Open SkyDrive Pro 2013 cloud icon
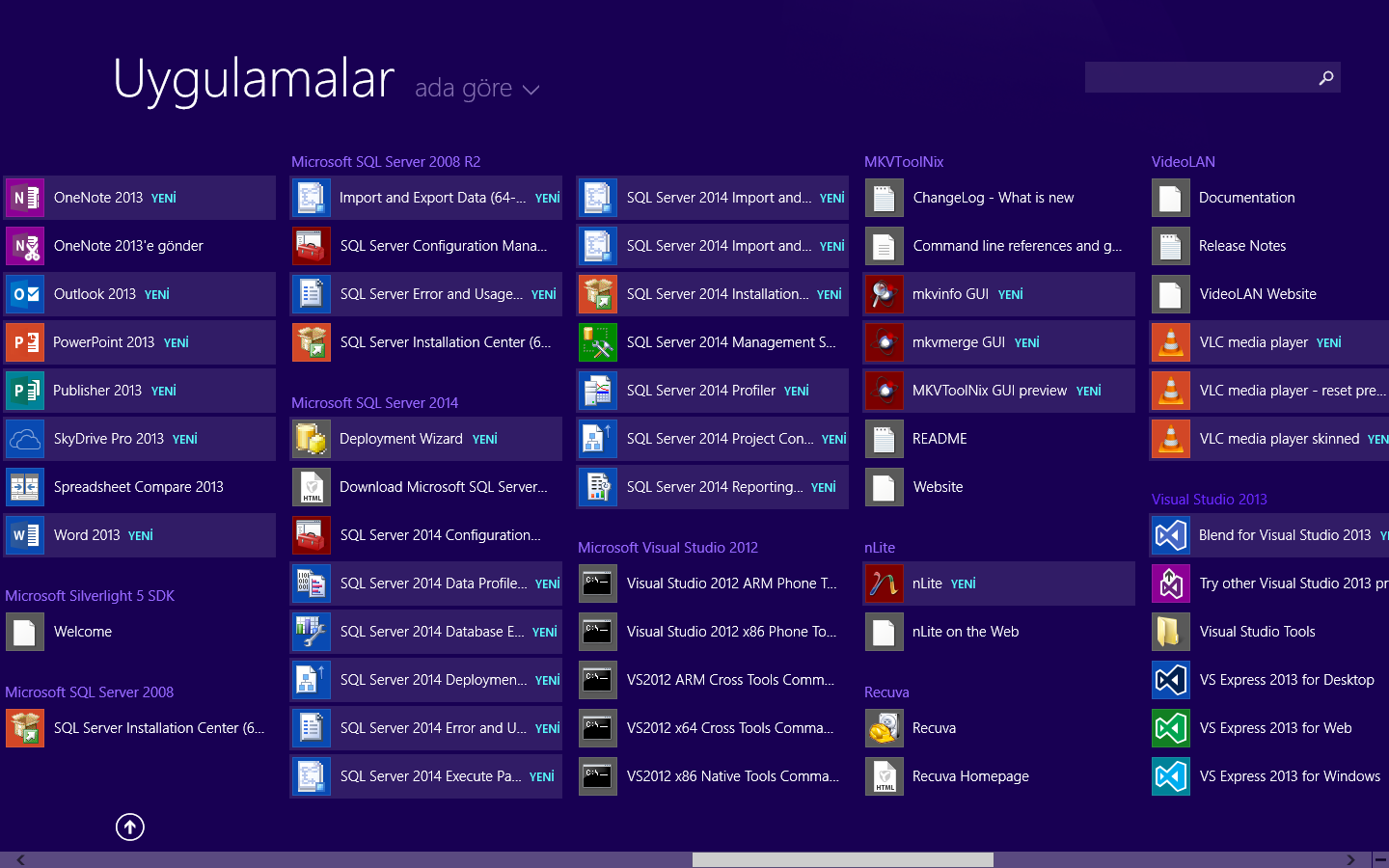The image size is (1389, 868). click(x=25, y=439)
